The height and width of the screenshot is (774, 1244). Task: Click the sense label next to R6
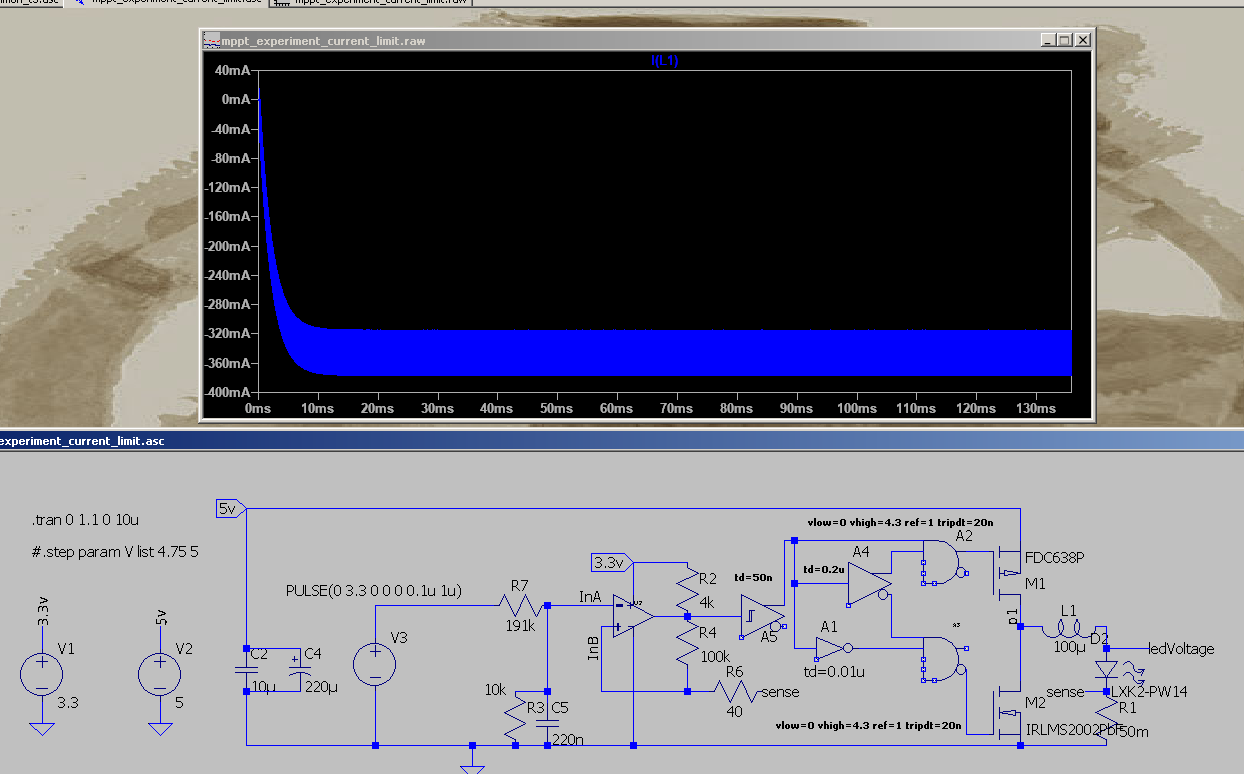780,691
